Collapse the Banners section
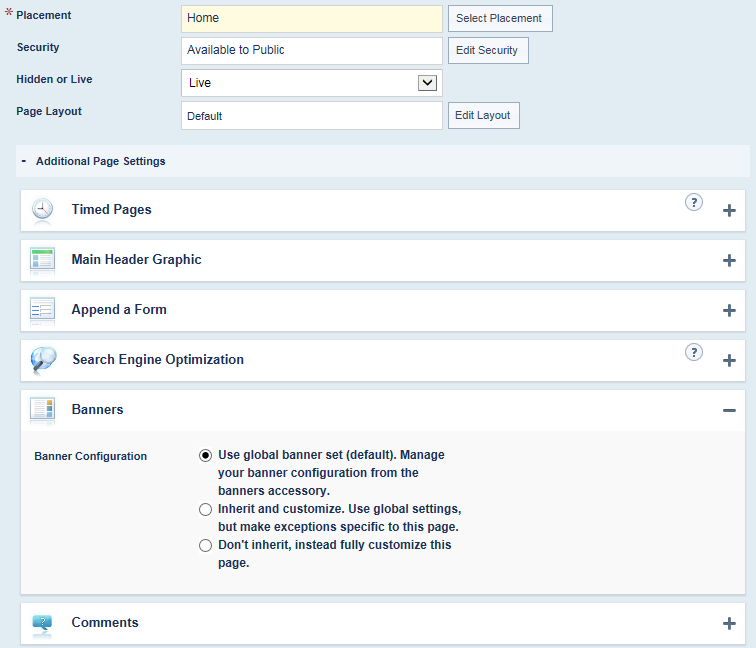This screenshot has width=756, height=648. click(x=729, y=410)
